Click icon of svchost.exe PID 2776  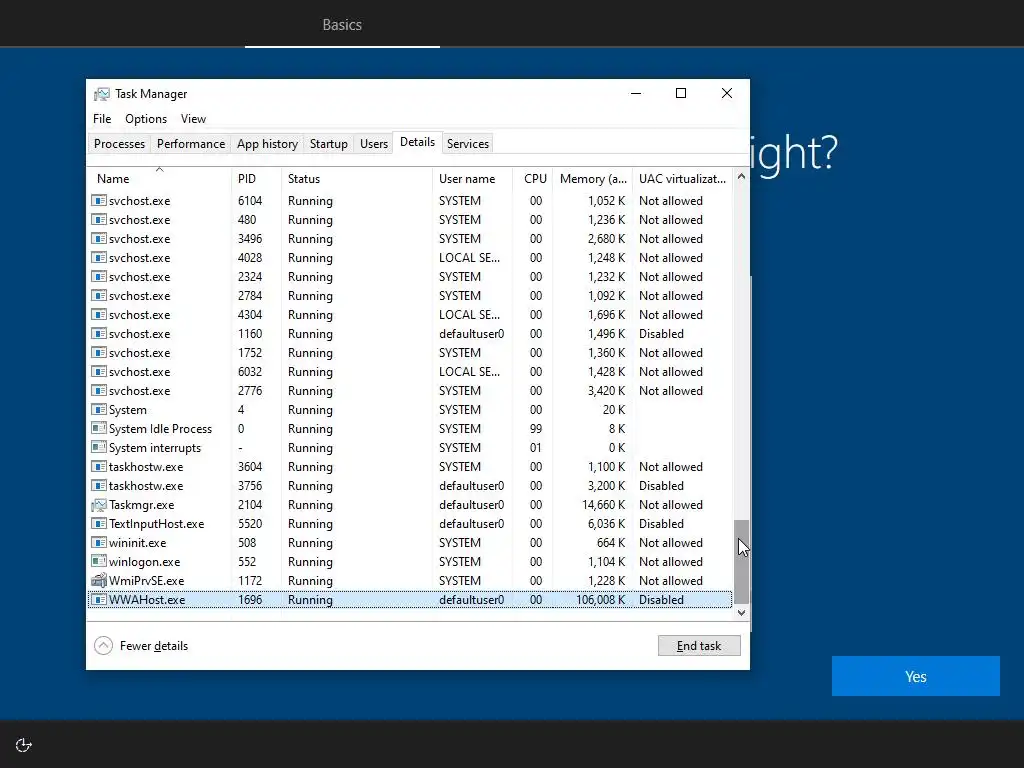click(x=99, y=391)
